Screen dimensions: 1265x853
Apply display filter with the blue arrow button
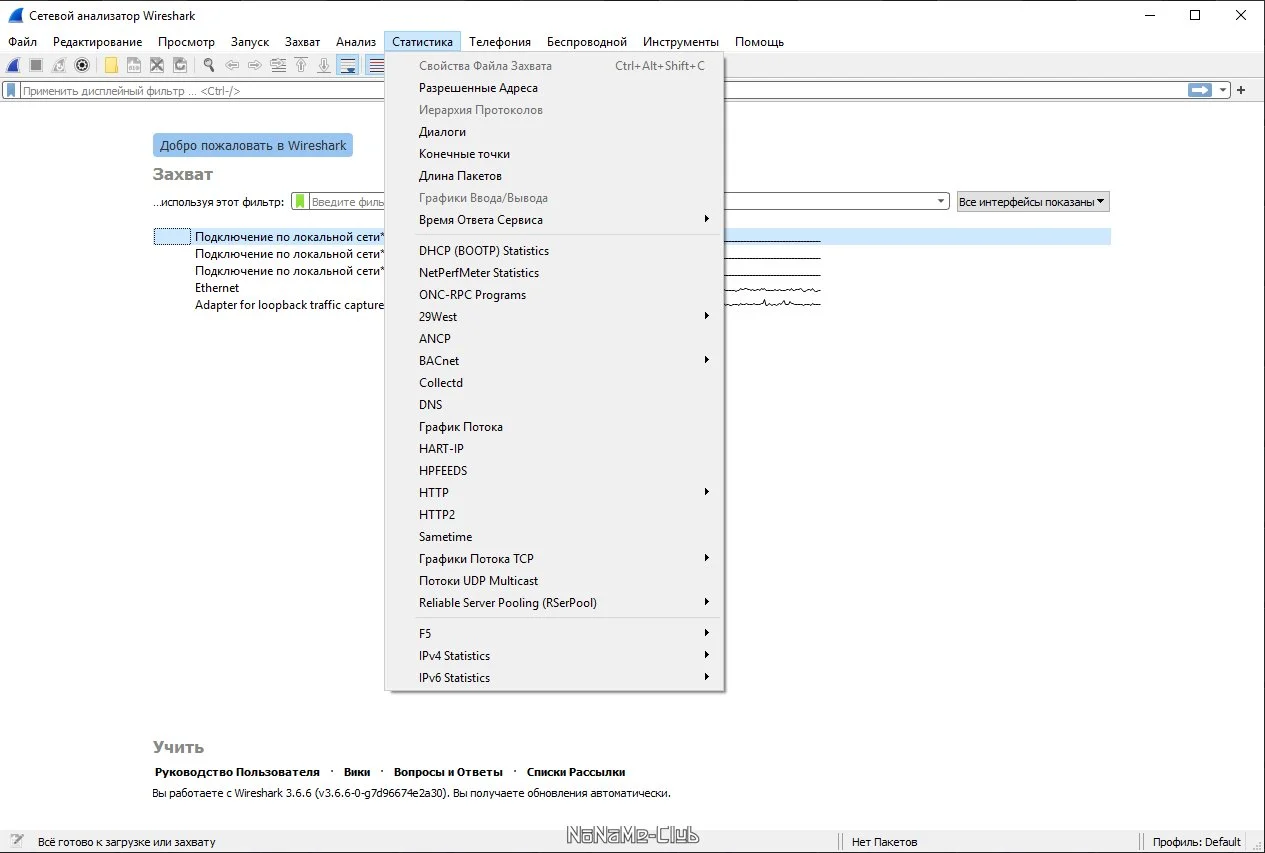pyautogui.click(x=1200, y=90)
